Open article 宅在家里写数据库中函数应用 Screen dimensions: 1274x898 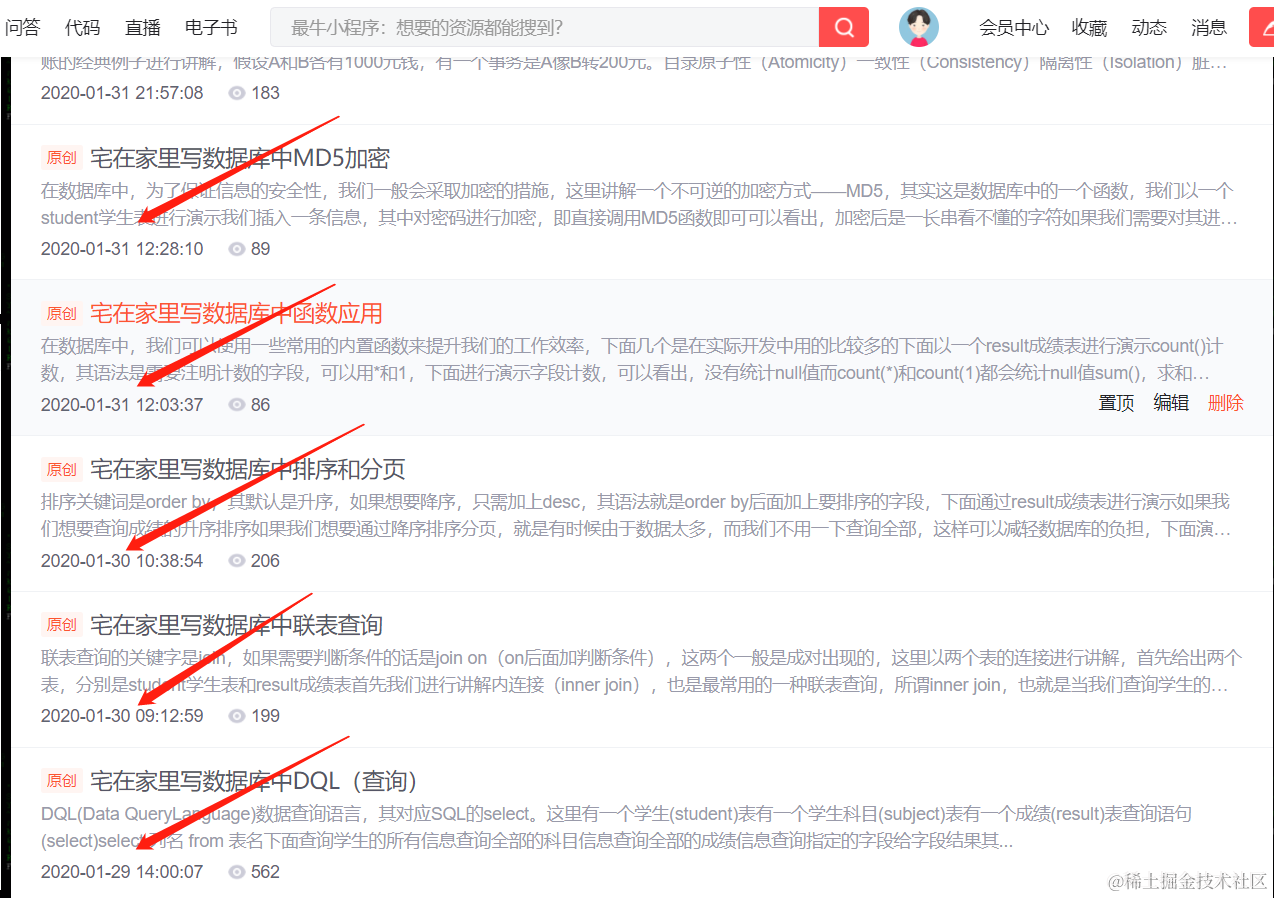(x=237, y=314)
